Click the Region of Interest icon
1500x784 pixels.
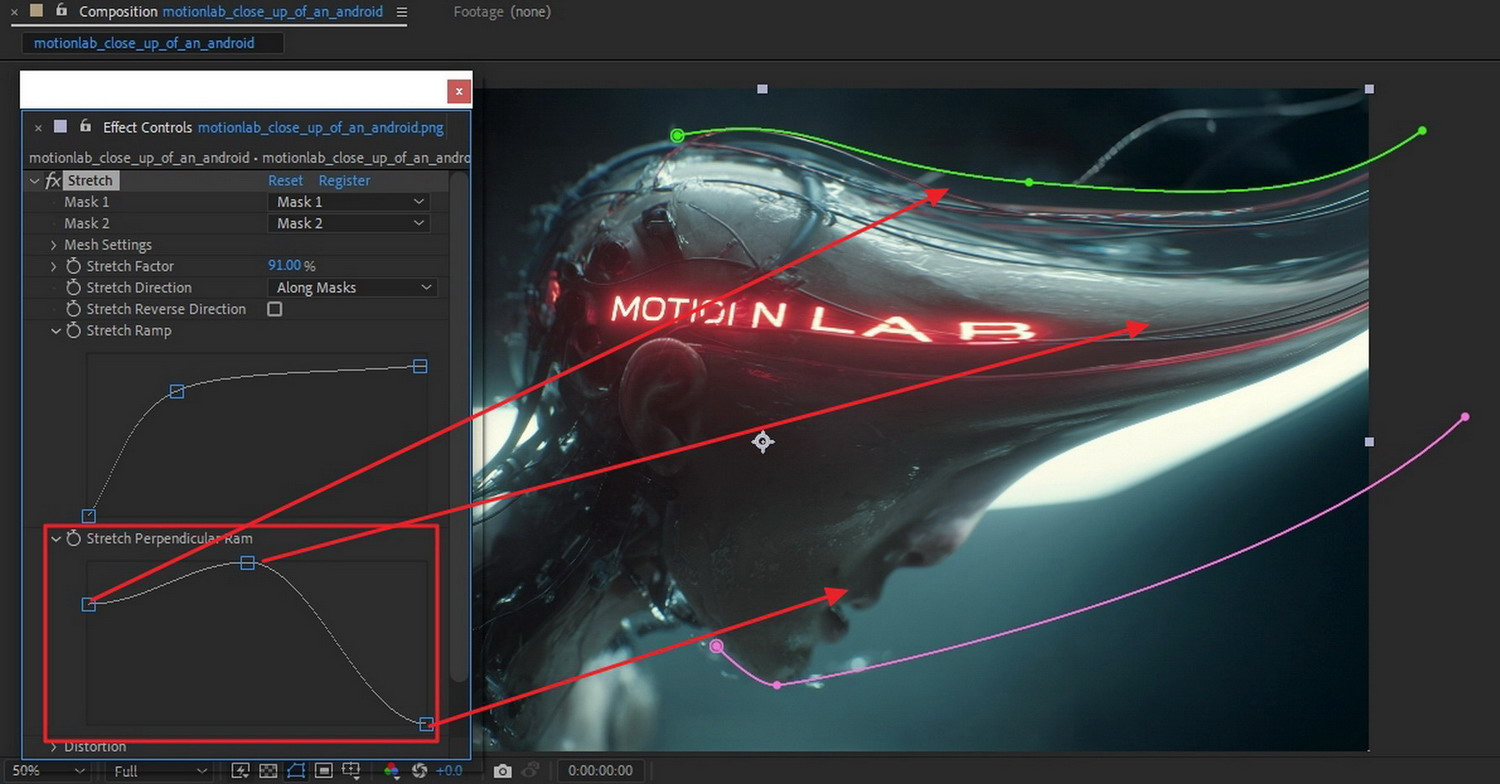(x=323, y=771)
